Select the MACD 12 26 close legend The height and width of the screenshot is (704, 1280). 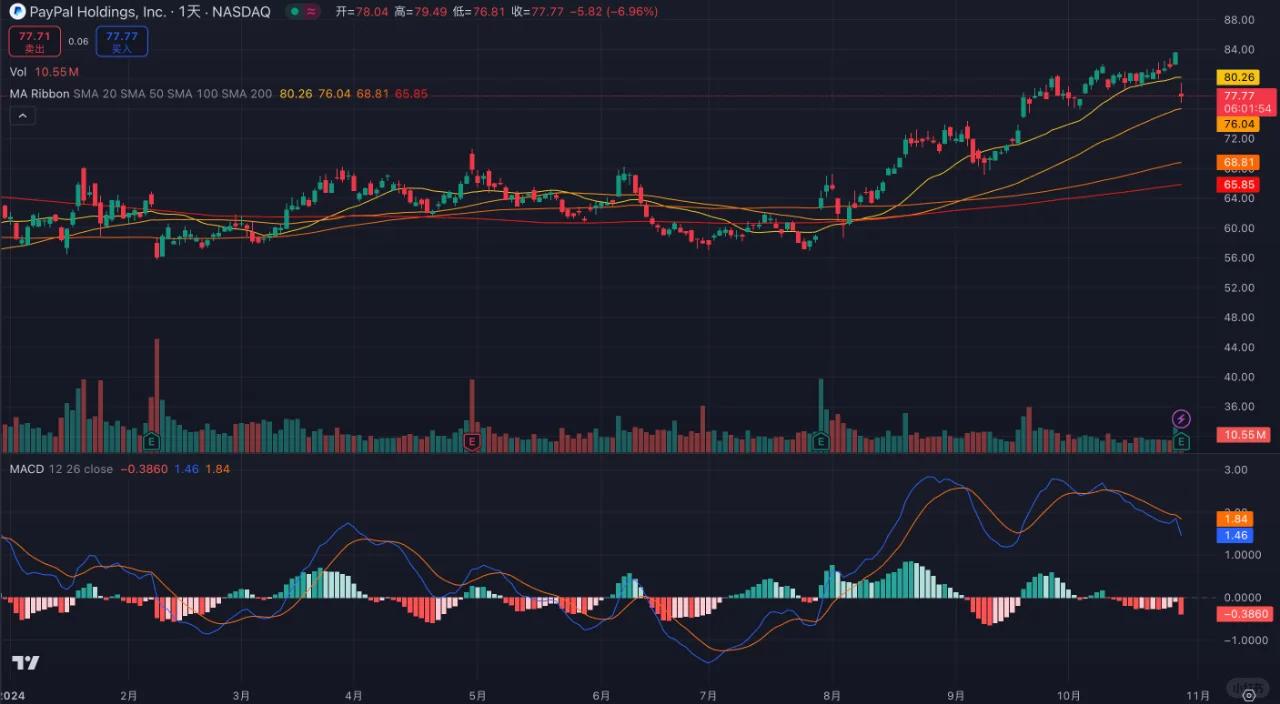[x=61, y=469]
